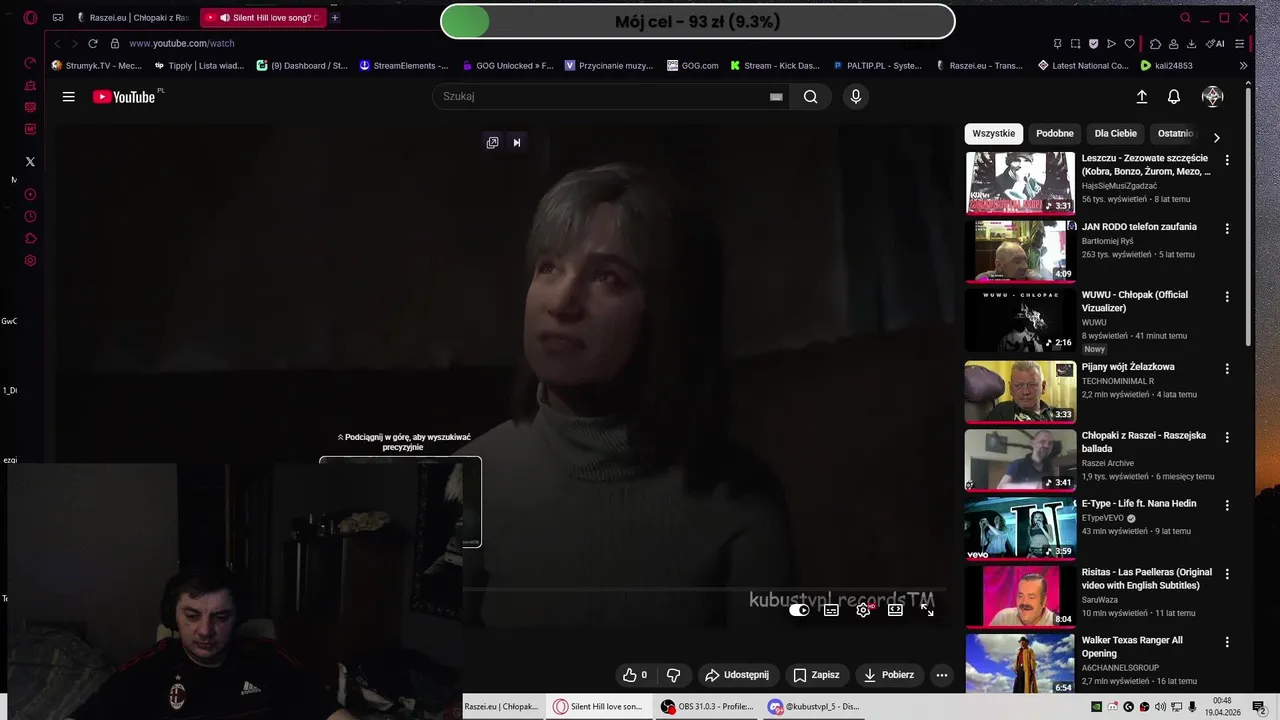1280x720 pixels.
Task: Open Opera Easy Setup sliders icon
Action: [x=1240, y=44]
